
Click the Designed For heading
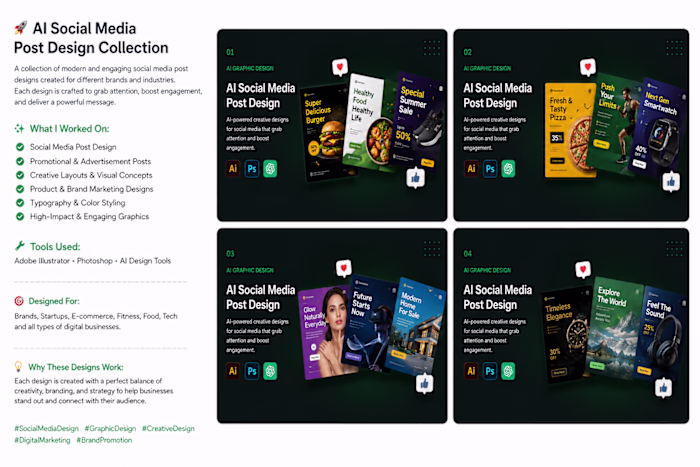pos(54,301)
